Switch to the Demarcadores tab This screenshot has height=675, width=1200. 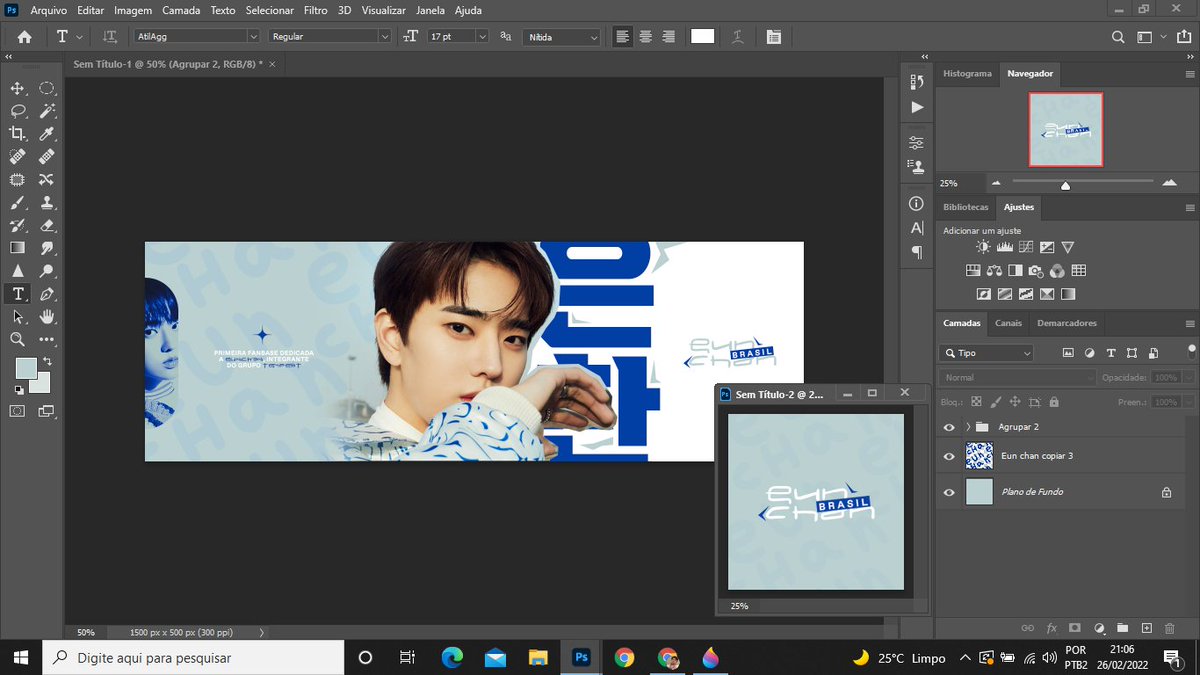click(1067, 323)
